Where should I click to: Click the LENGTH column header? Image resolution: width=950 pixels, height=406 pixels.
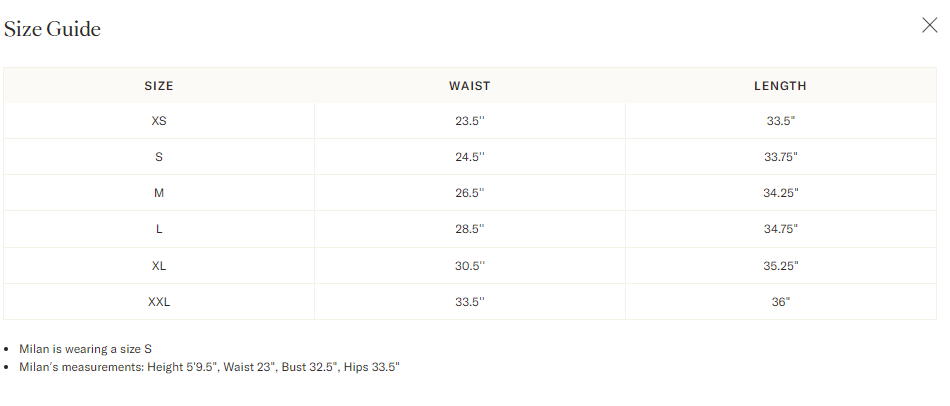[780, 86]
